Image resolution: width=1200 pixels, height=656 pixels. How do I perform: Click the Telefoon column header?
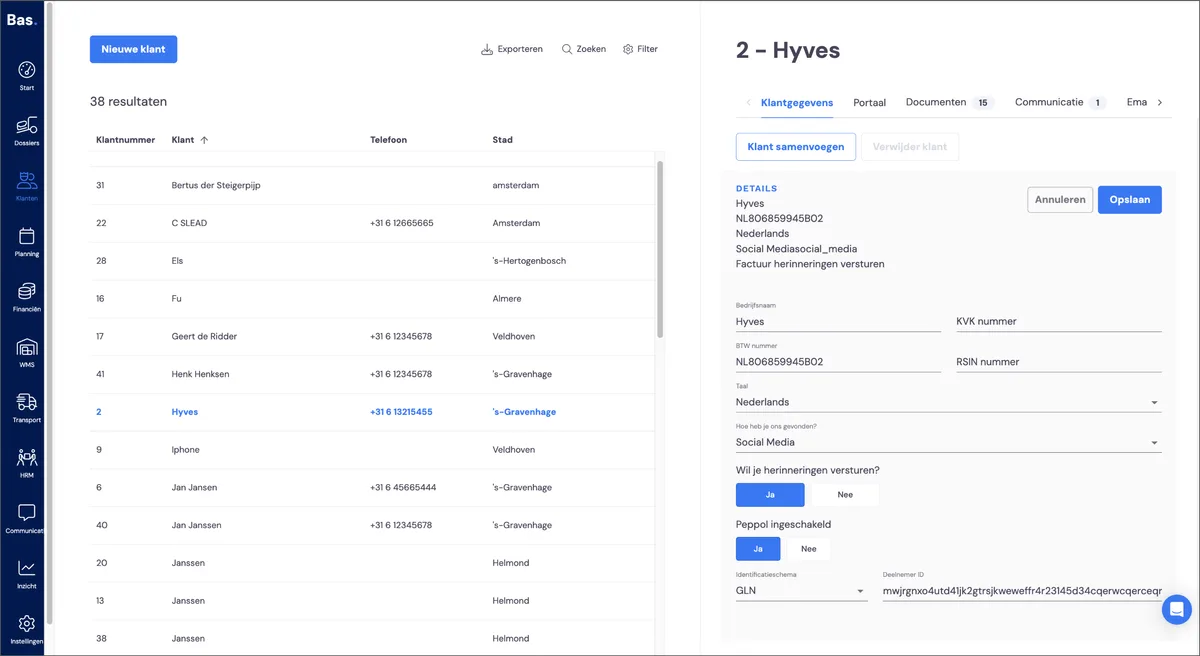click(x=388, y=140)
